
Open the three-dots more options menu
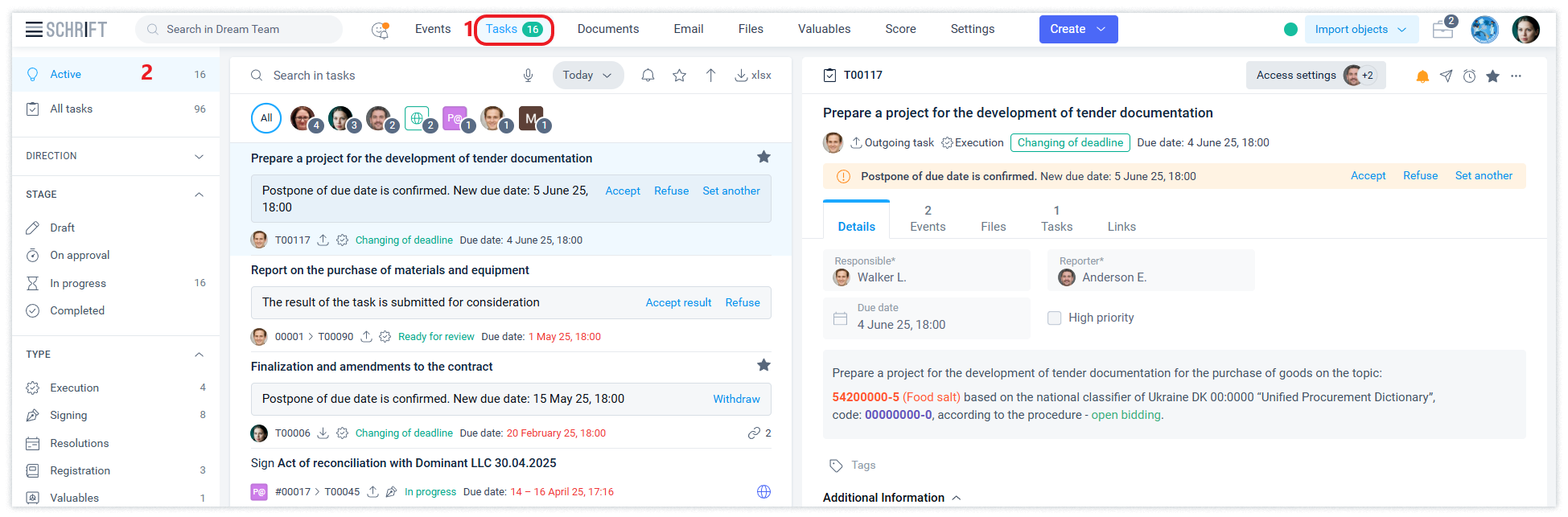1516,76
